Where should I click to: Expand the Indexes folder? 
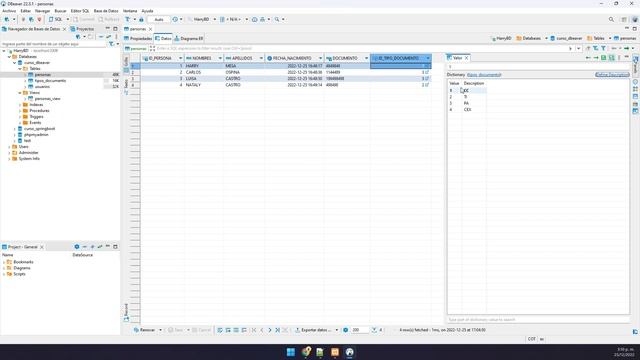[x=20, y=105]
